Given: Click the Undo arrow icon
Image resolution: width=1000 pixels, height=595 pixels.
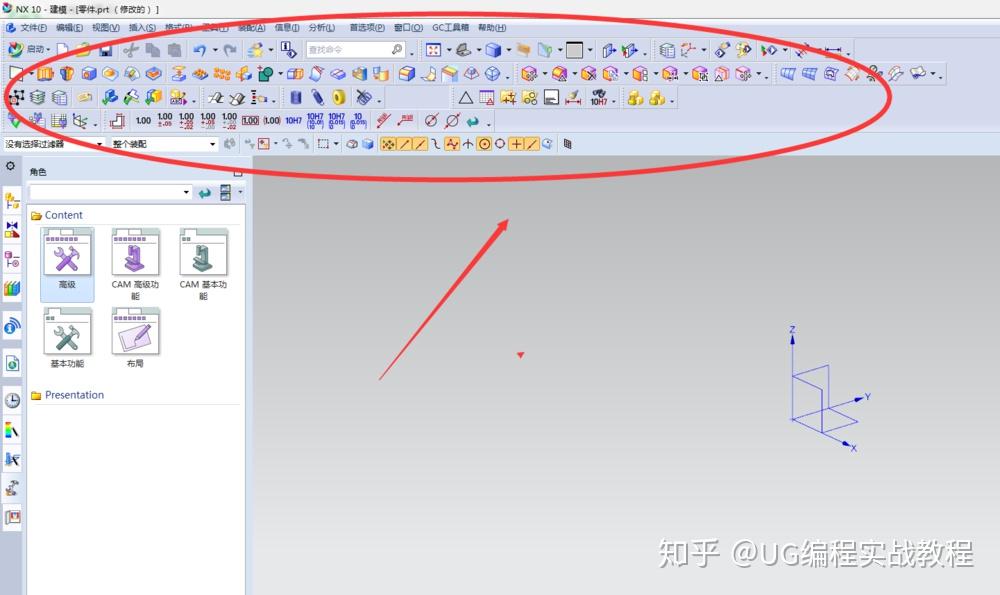Looking at the screenshot, I should [x=200, y=50].
